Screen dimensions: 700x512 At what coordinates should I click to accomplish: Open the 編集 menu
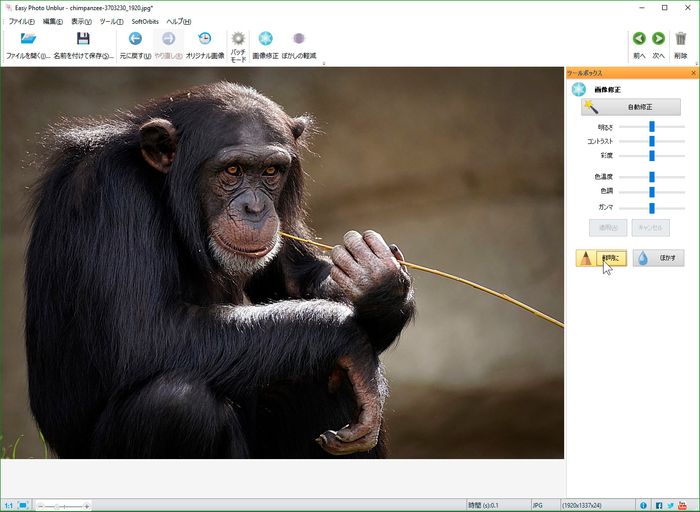point(54,21)
